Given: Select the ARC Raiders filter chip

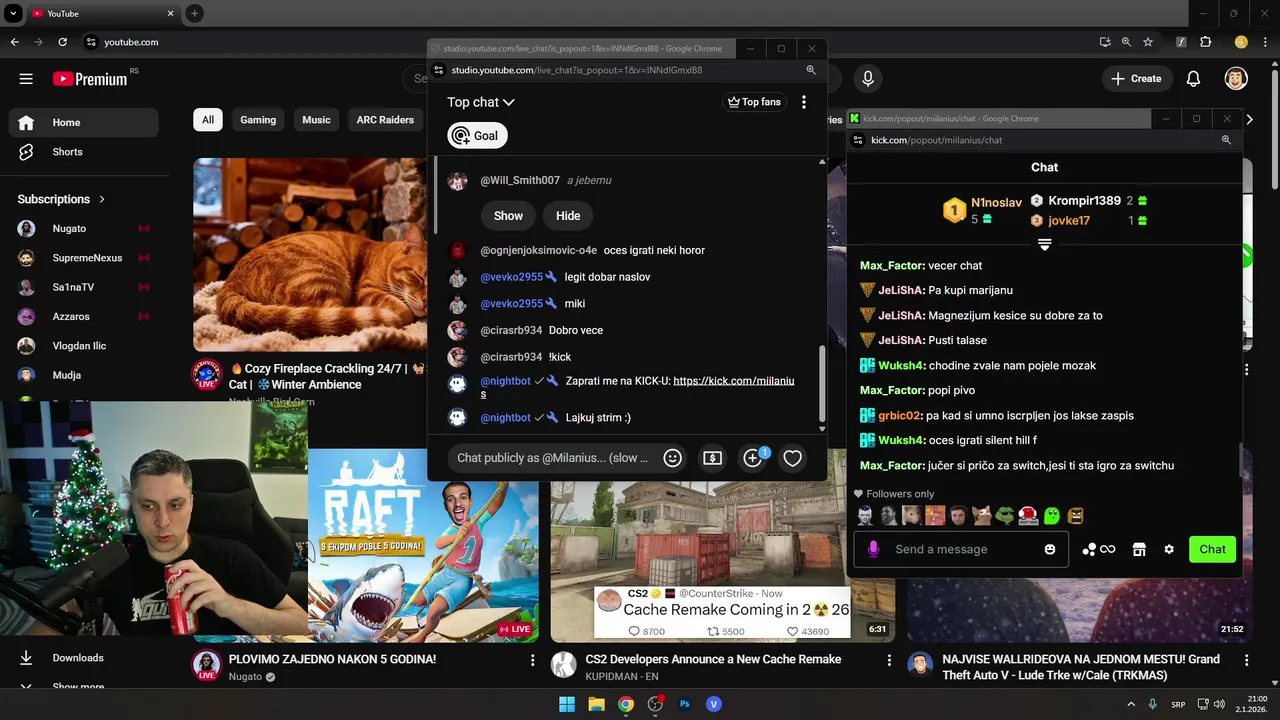Looking at the screenshot, I should tap(385, 120).
